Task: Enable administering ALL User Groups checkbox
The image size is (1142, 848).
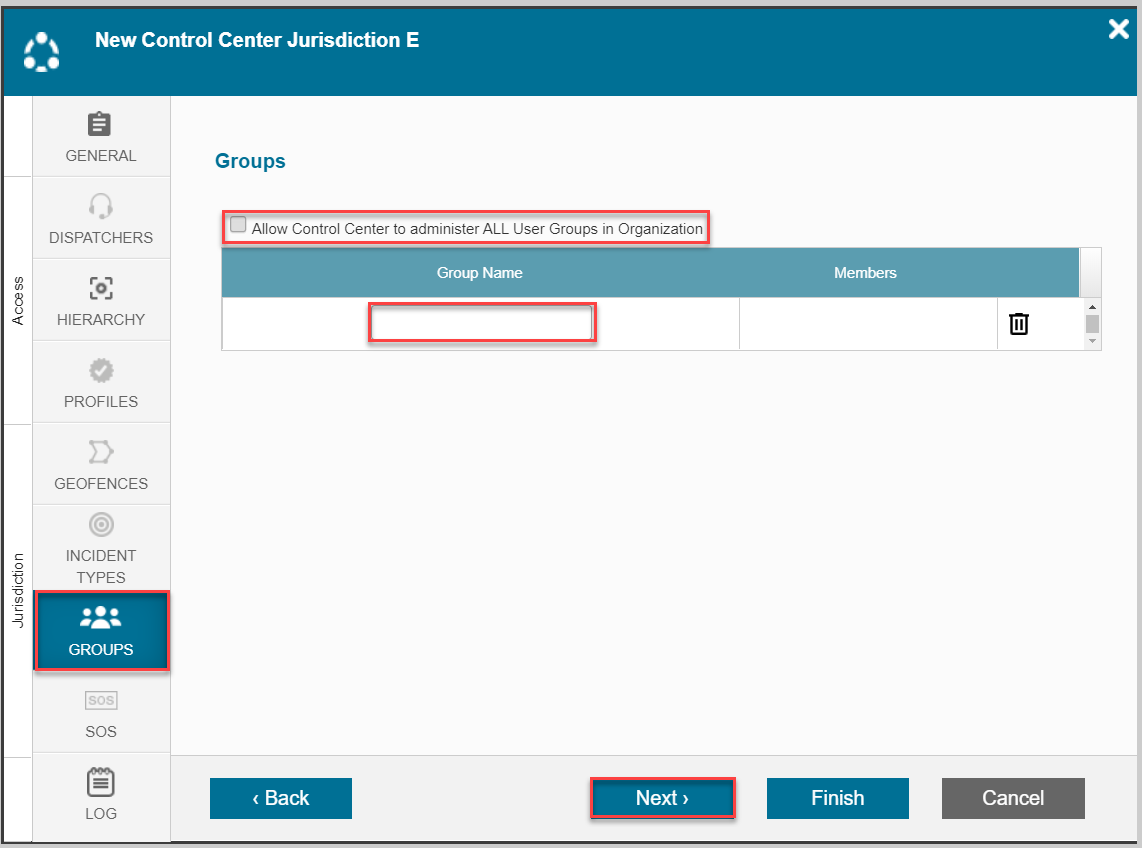Action: (238, 225)
